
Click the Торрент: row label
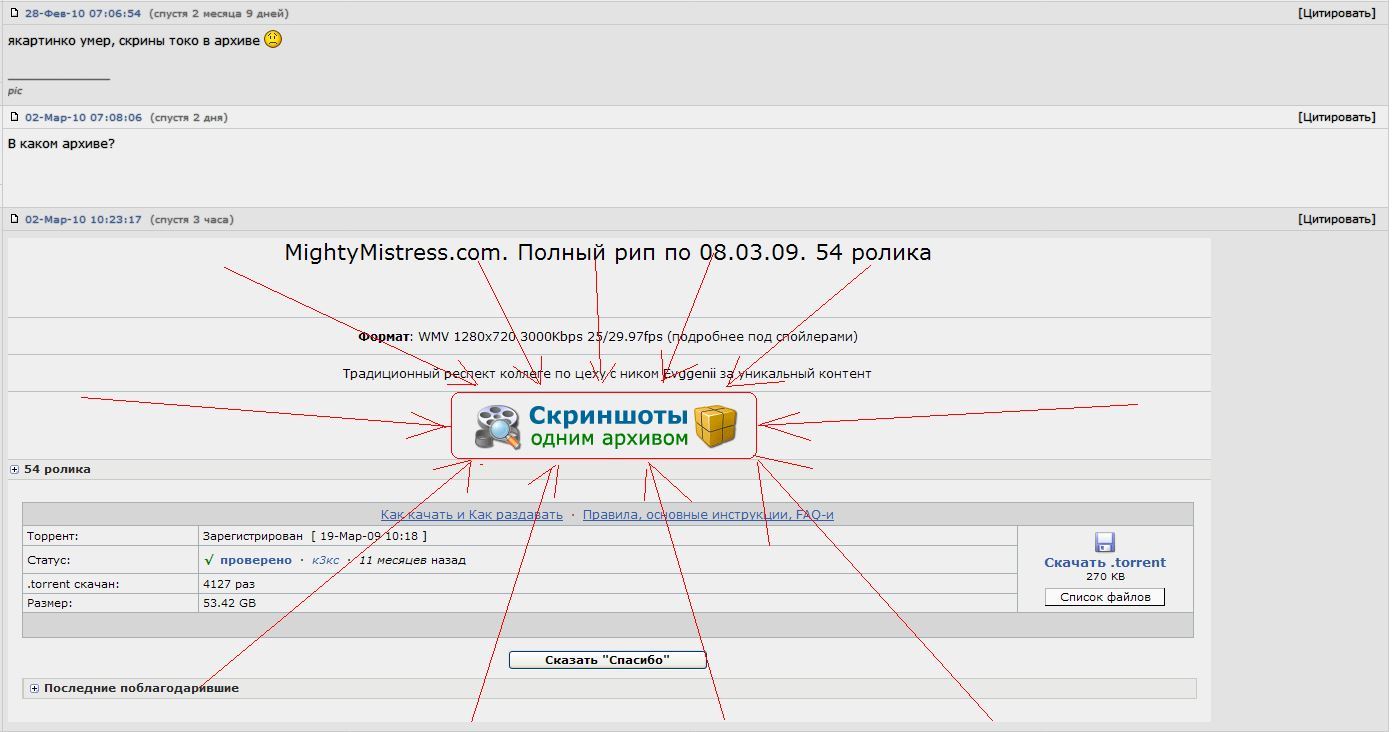pyautogui.click(x=52, y=537)
